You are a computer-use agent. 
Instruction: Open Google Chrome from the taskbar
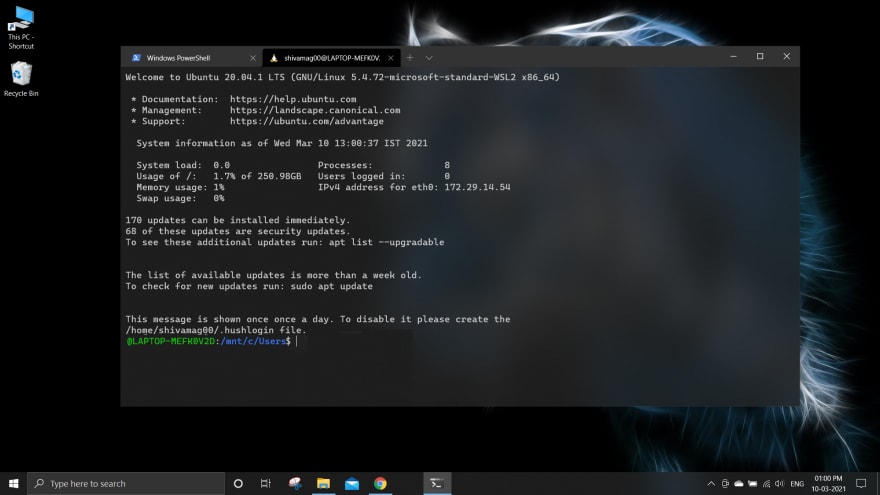pyautogui.click(x=381, y=483)
